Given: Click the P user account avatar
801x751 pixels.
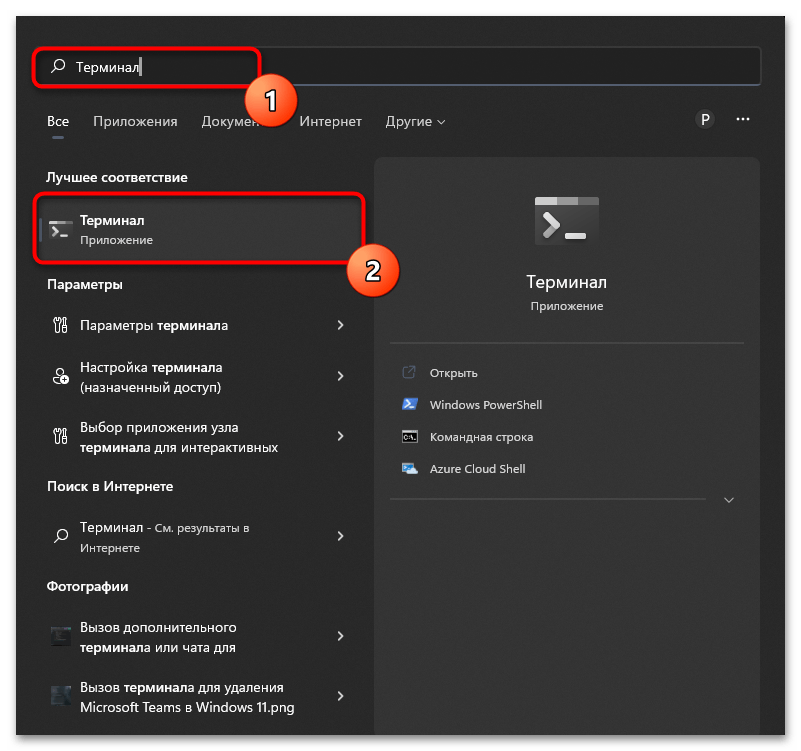Looking at the screenshot, I should [x=705, y=120].
